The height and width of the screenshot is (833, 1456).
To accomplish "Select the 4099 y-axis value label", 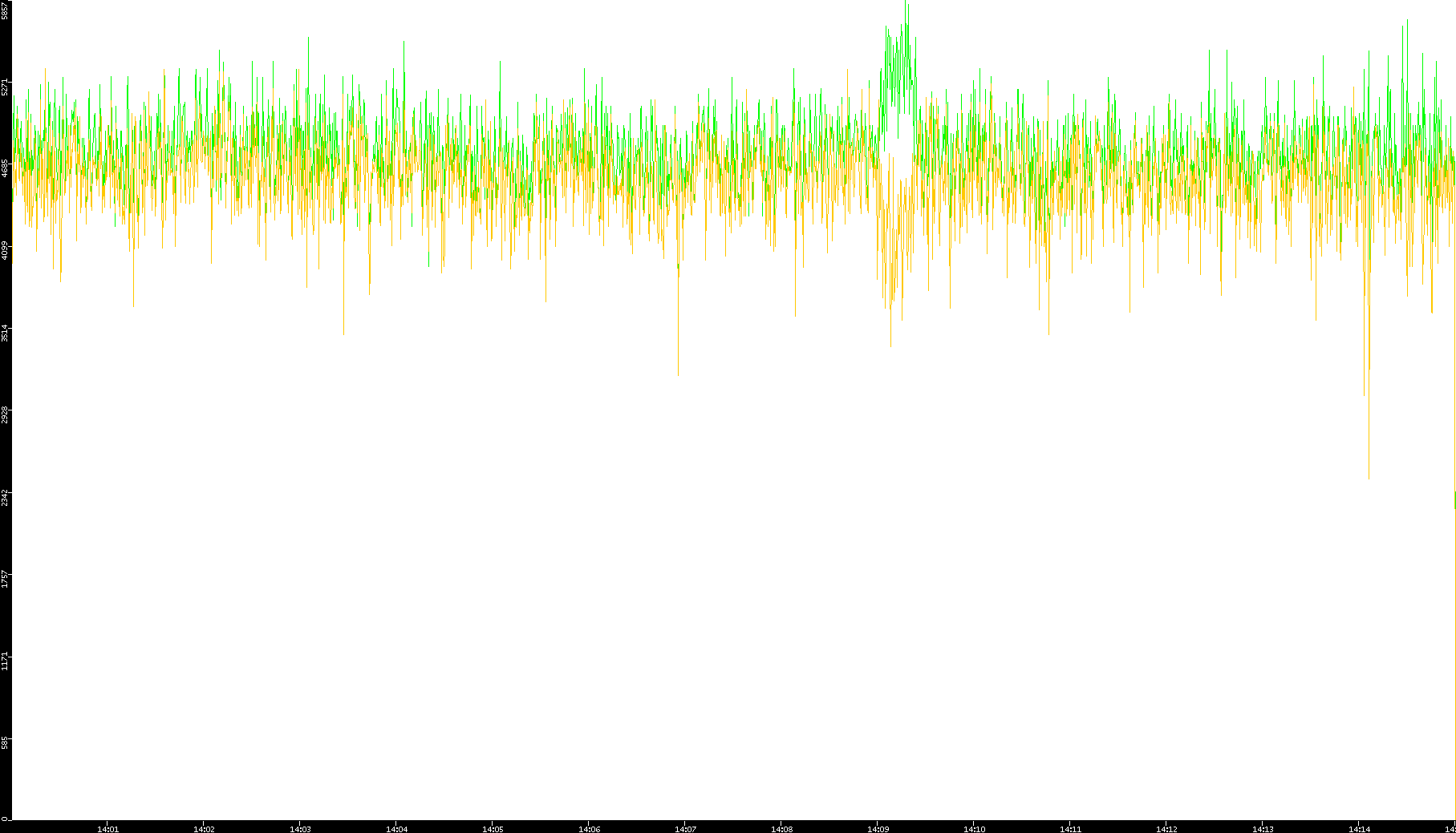I will click(x=5, y=251).
